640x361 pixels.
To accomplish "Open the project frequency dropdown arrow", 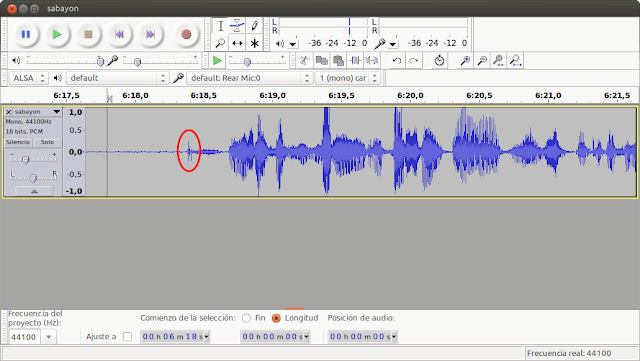I will point(49,337).
